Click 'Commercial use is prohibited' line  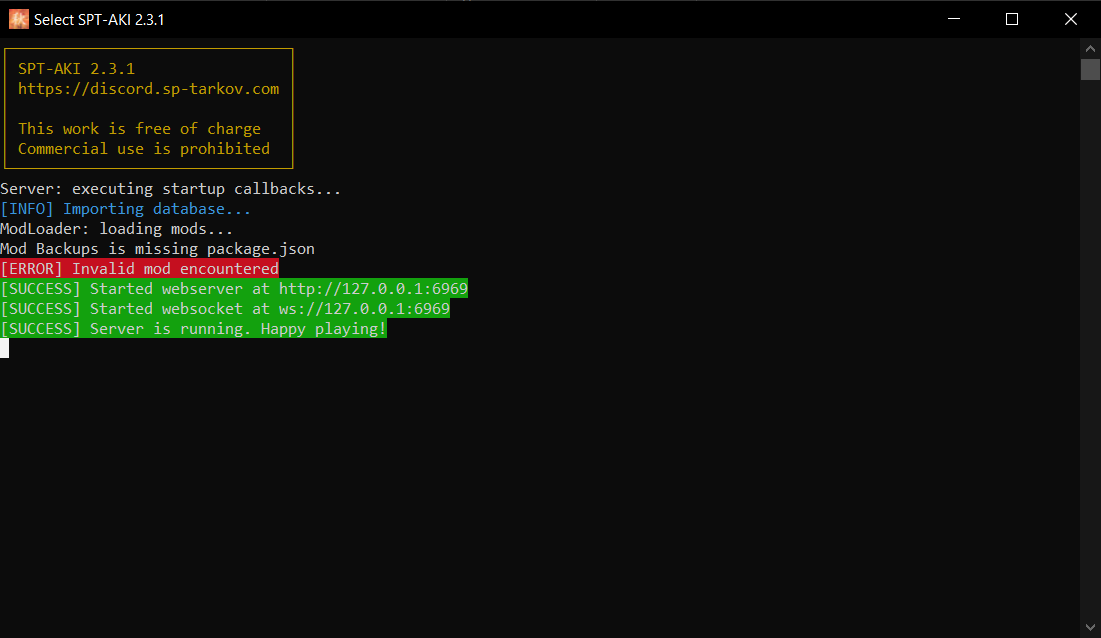coord(144,149)
